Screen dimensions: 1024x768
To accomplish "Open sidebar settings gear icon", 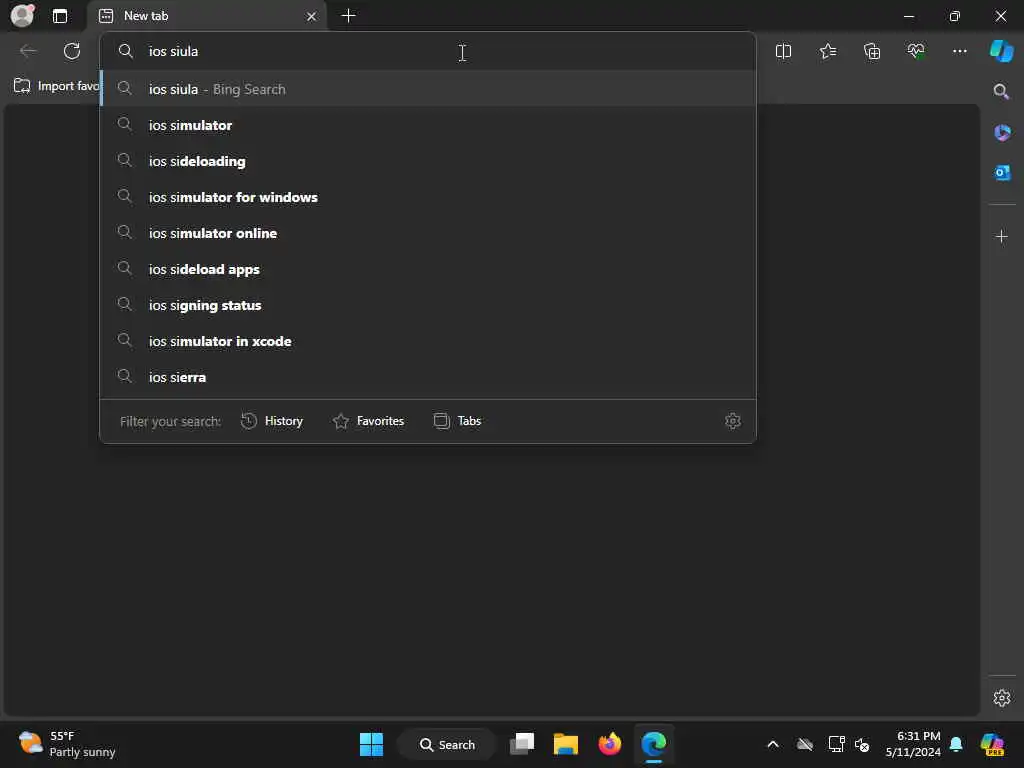I will click(x=1002, y=698).
